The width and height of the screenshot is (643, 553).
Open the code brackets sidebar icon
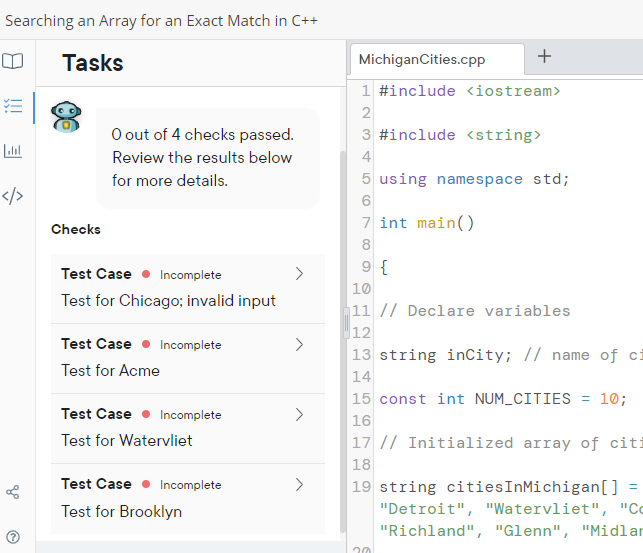[x=13, y=196]
